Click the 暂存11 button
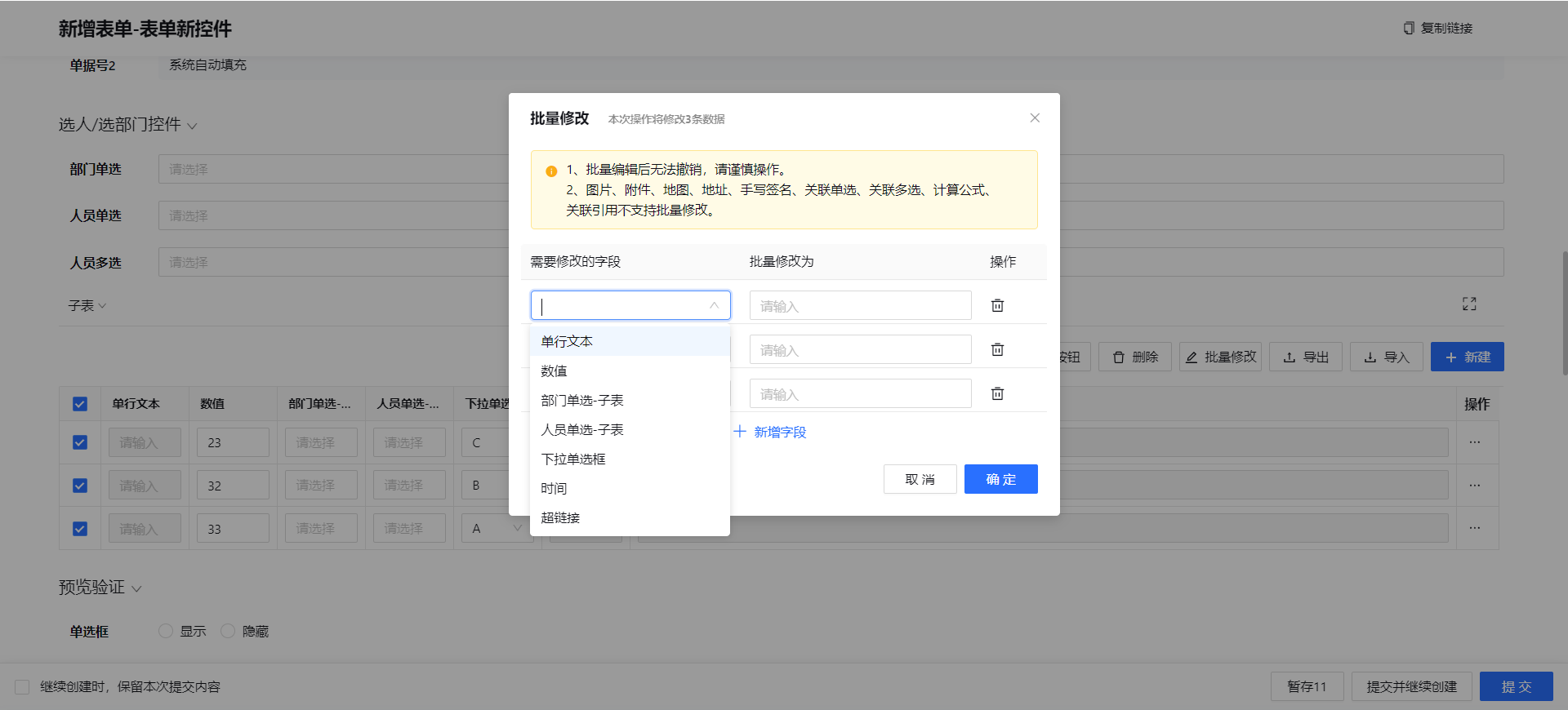 click(x=1307, y=687)
